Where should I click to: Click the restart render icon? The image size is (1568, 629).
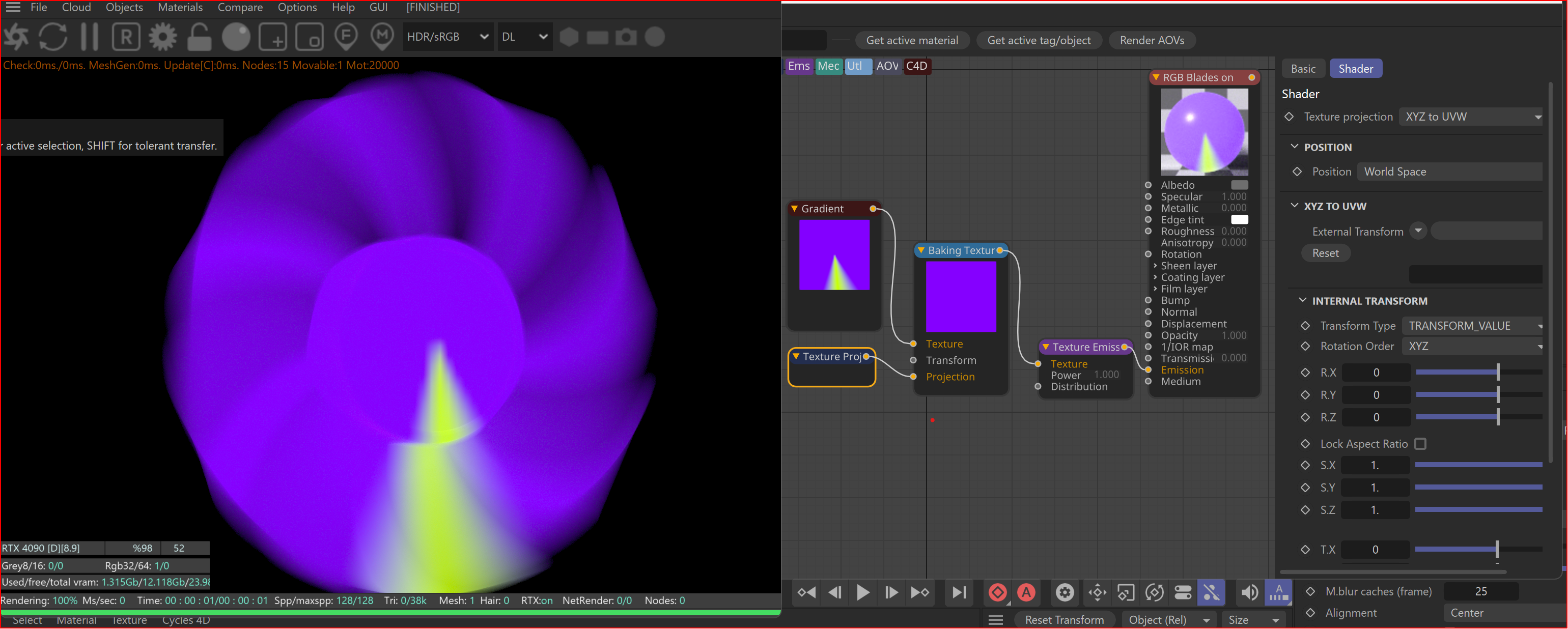[x=53, y=37]
